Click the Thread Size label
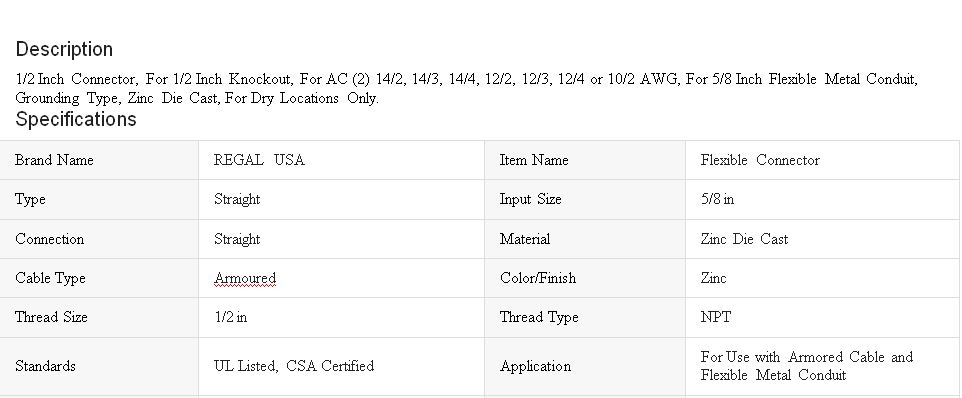The height and width of the screenshot is (398, 962). pyautogui.click(x=52, y=317)
